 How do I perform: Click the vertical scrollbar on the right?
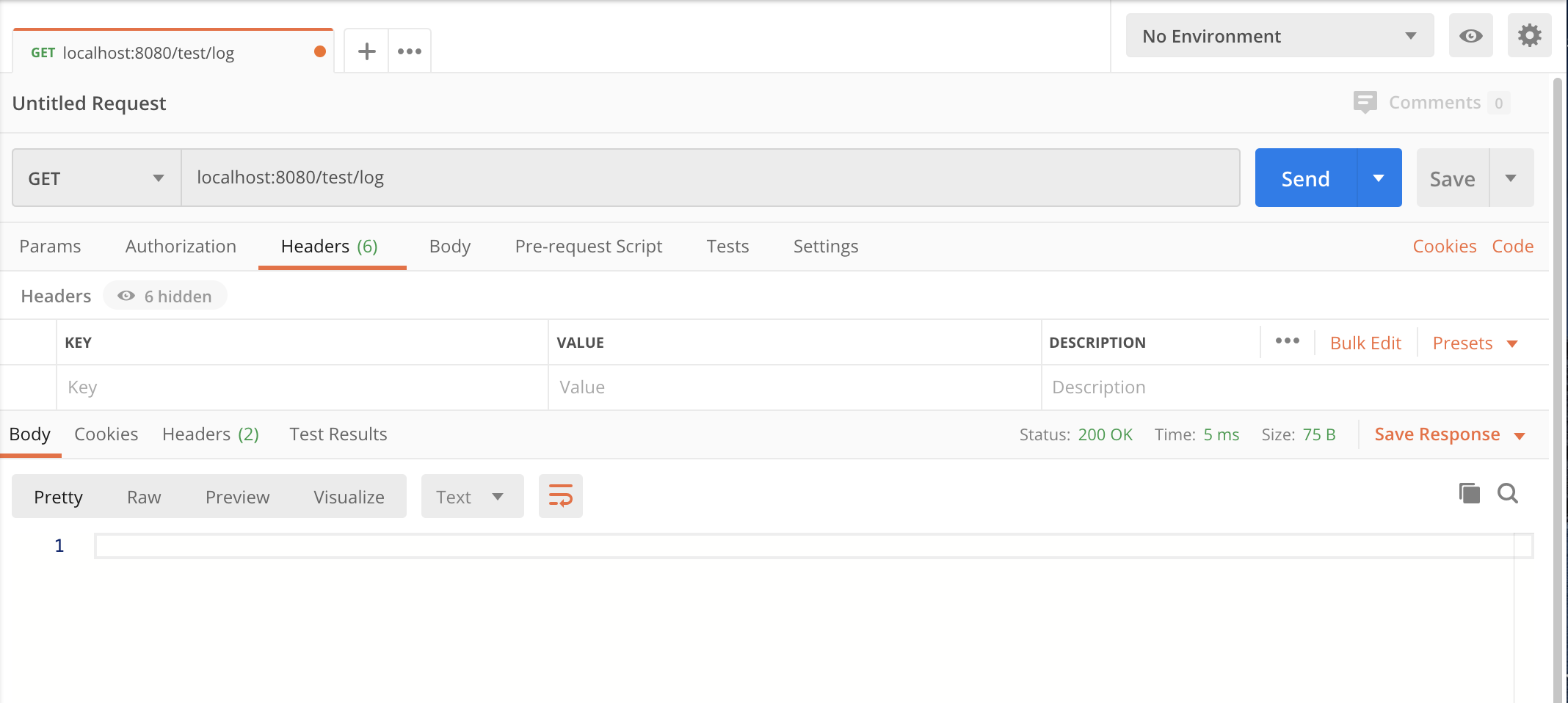coord(1558,389)
